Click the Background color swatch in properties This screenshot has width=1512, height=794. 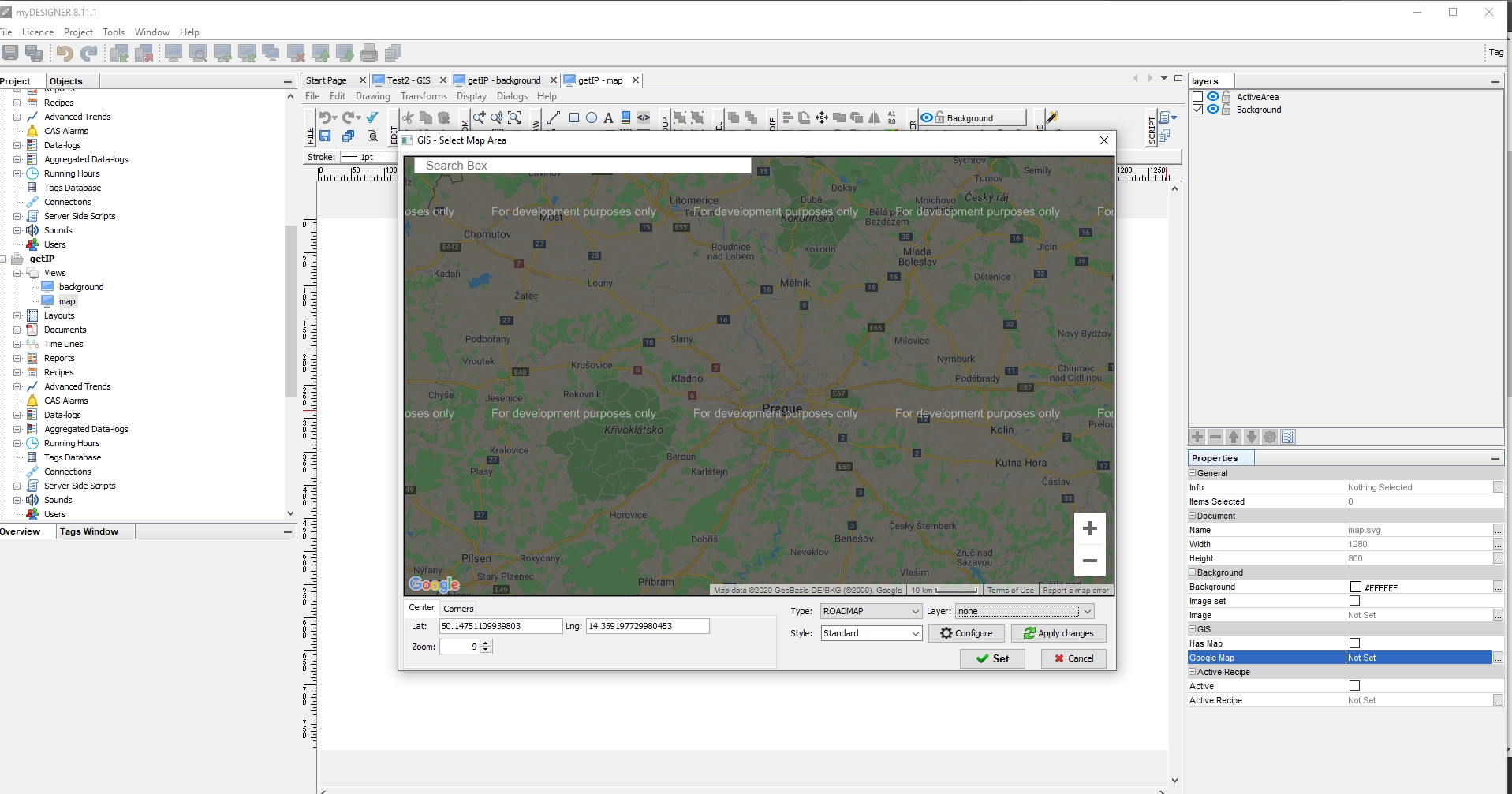point(1355,587)
